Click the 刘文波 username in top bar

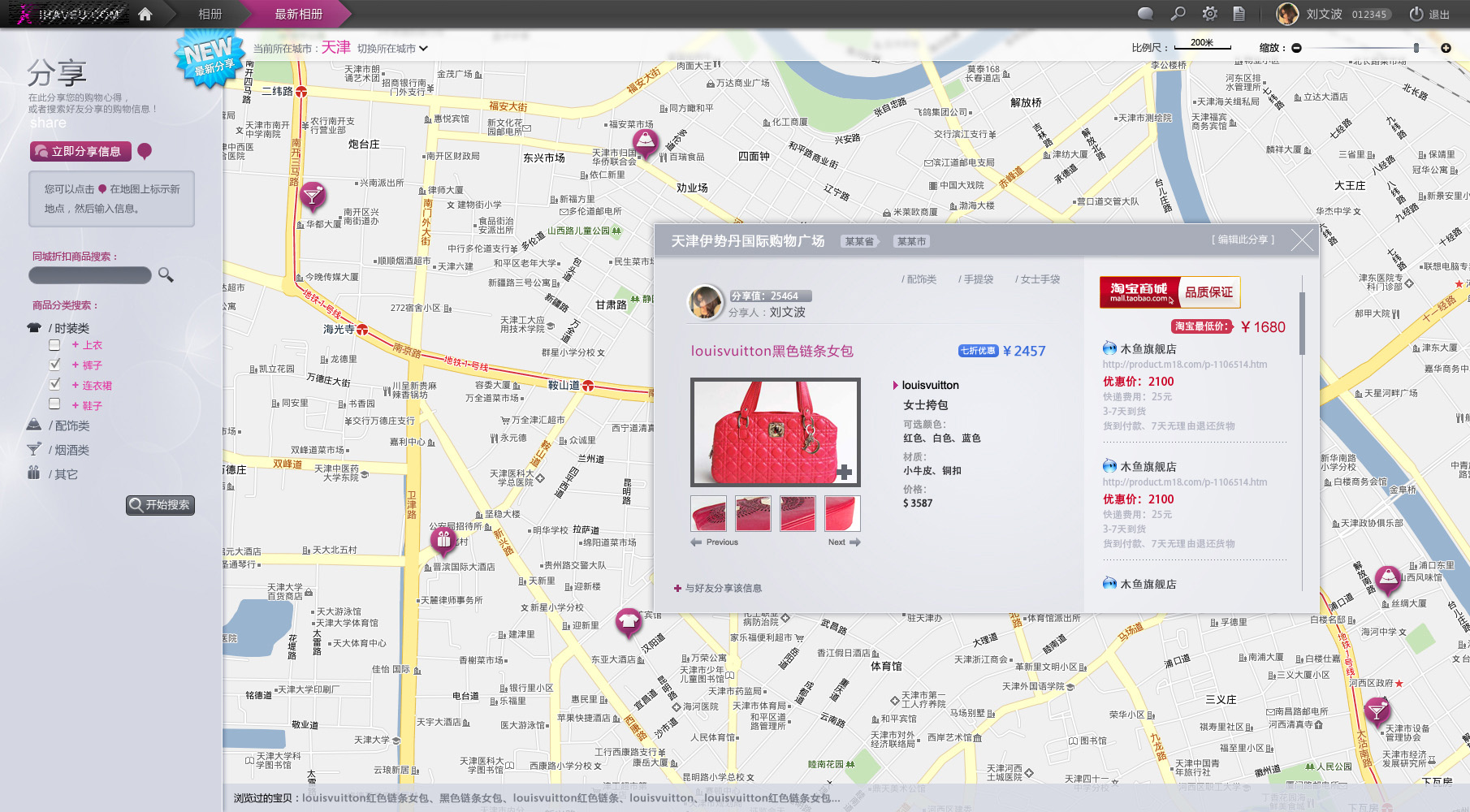pyautogui.click(x=1324, y=14)
